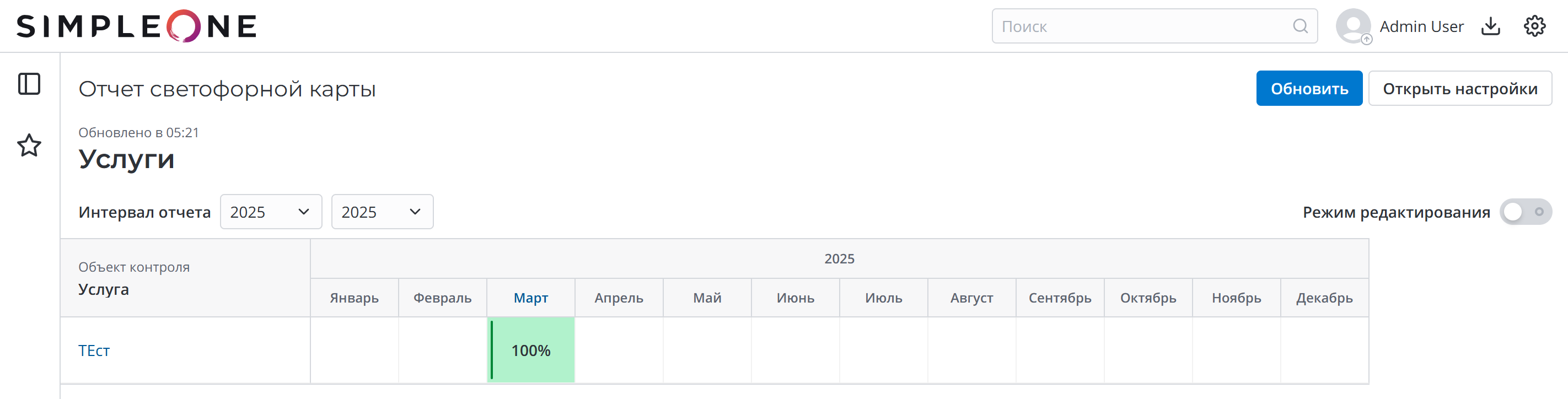Screen dimensions: 1568x399
Task: Click the Открыть настройки button
Action: (x=1459, y=89)
